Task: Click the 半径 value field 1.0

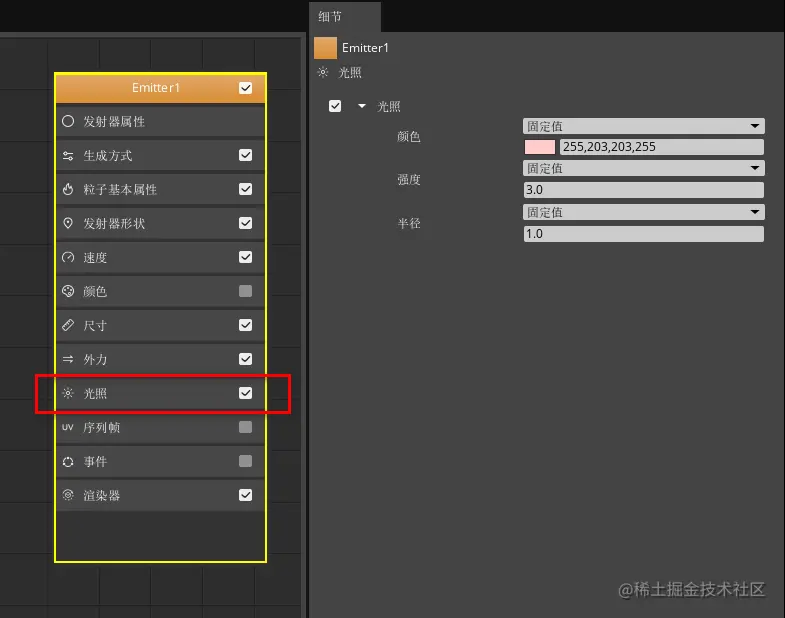Action: click(x=643, y=234)
